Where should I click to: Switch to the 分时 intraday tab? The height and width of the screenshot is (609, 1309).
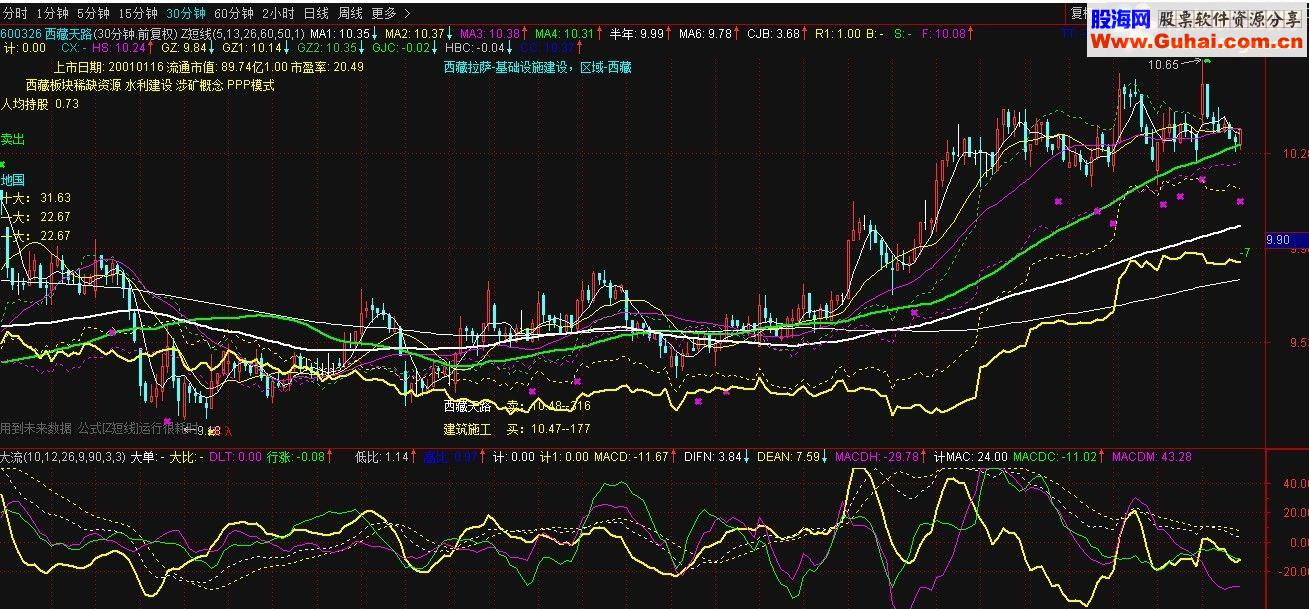[x=15, y=14]
